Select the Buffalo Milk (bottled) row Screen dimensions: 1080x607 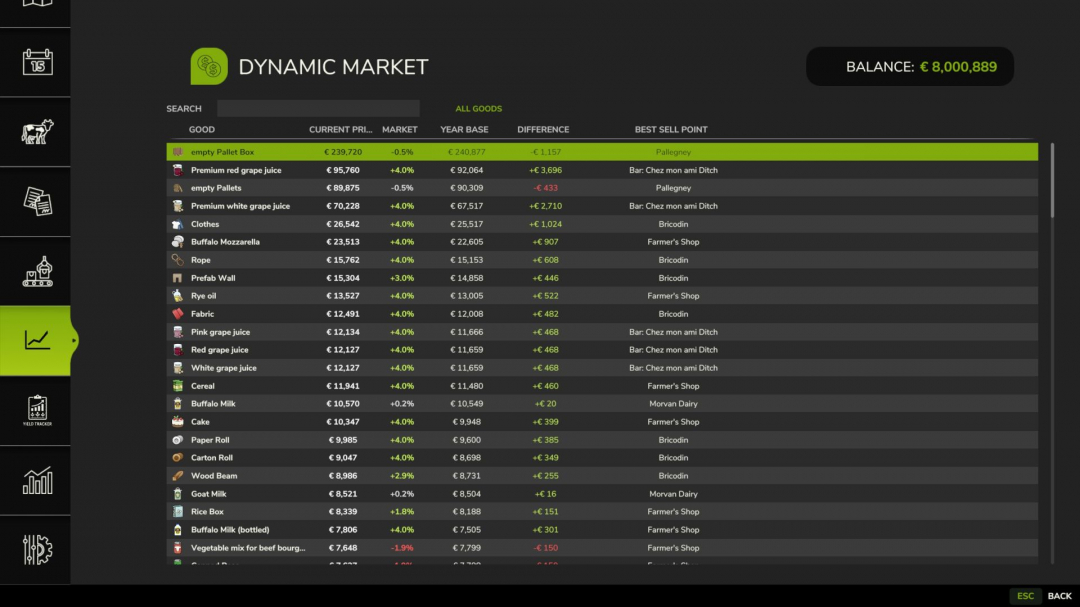tap(602, 530)
